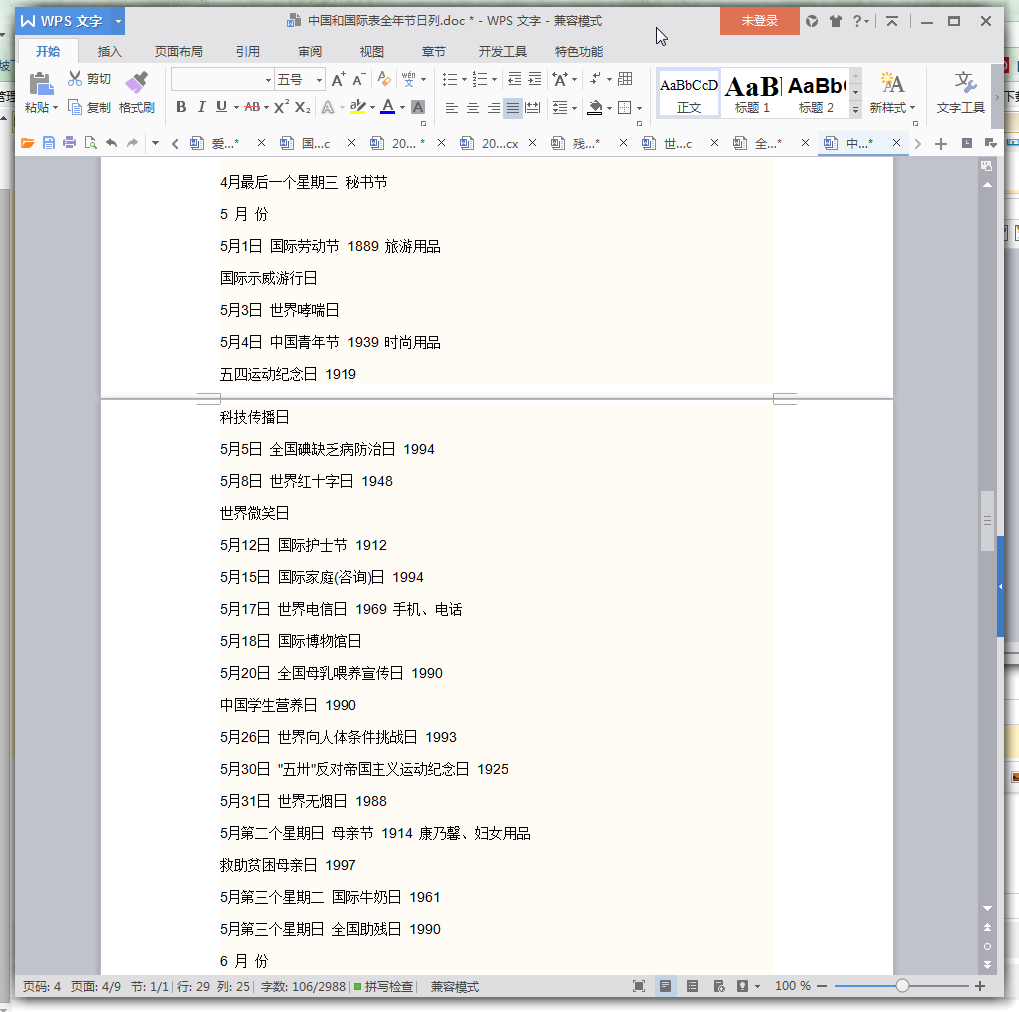The height and width of the screenshot is (1012, 1019).
Task: Select justify alignment button
Action: pyautogui.click(x=513, y=108)
